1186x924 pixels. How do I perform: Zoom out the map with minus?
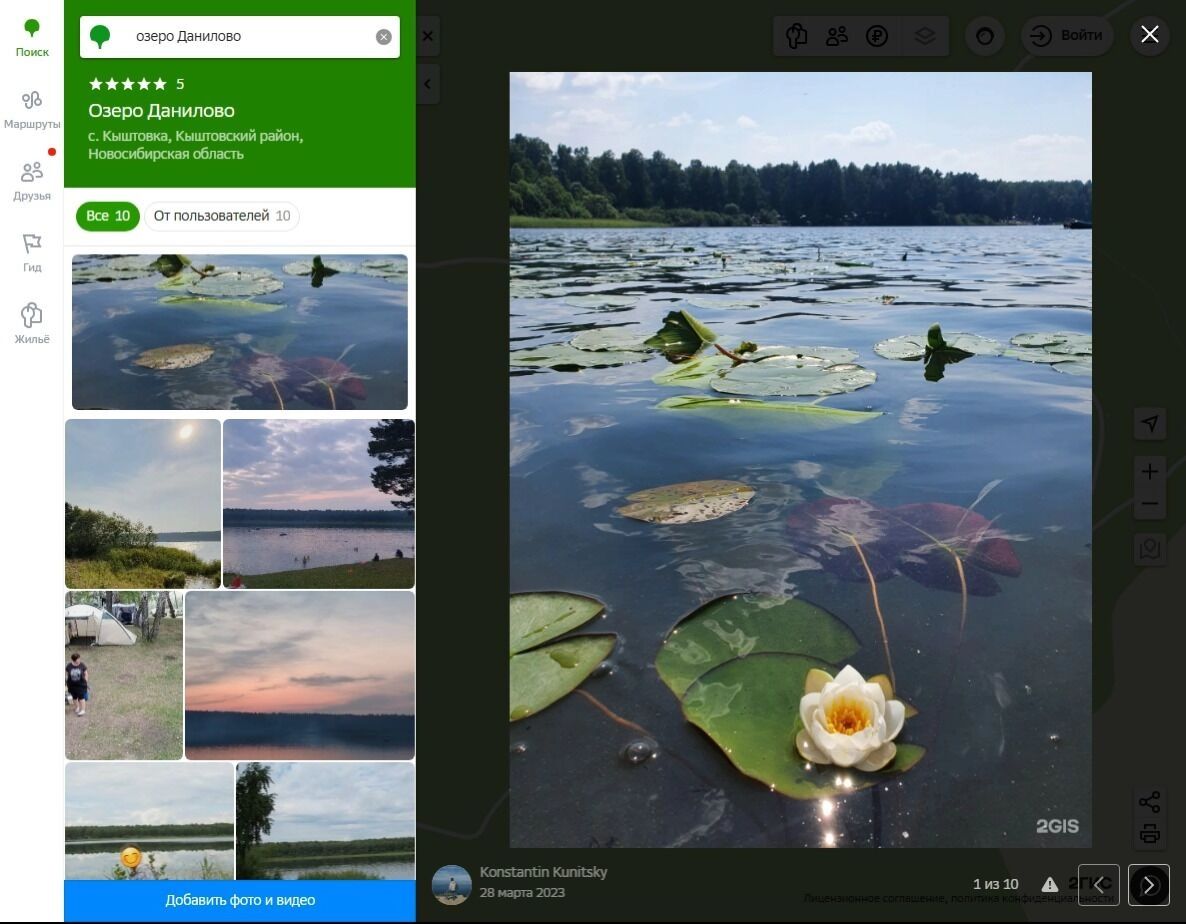[1150, 504]
